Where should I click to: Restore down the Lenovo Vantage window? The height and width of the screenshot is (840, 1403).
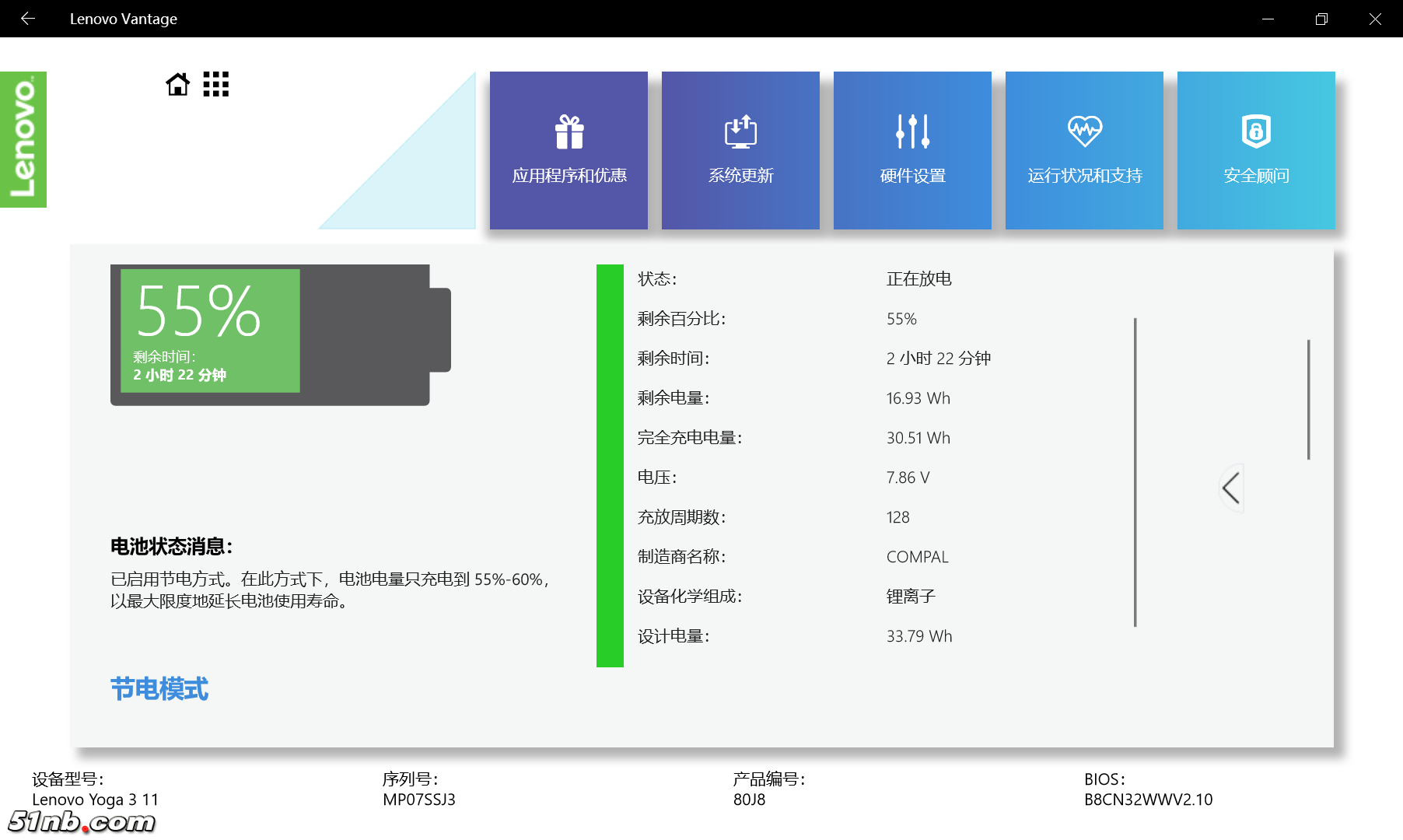tap(1321, 19)
